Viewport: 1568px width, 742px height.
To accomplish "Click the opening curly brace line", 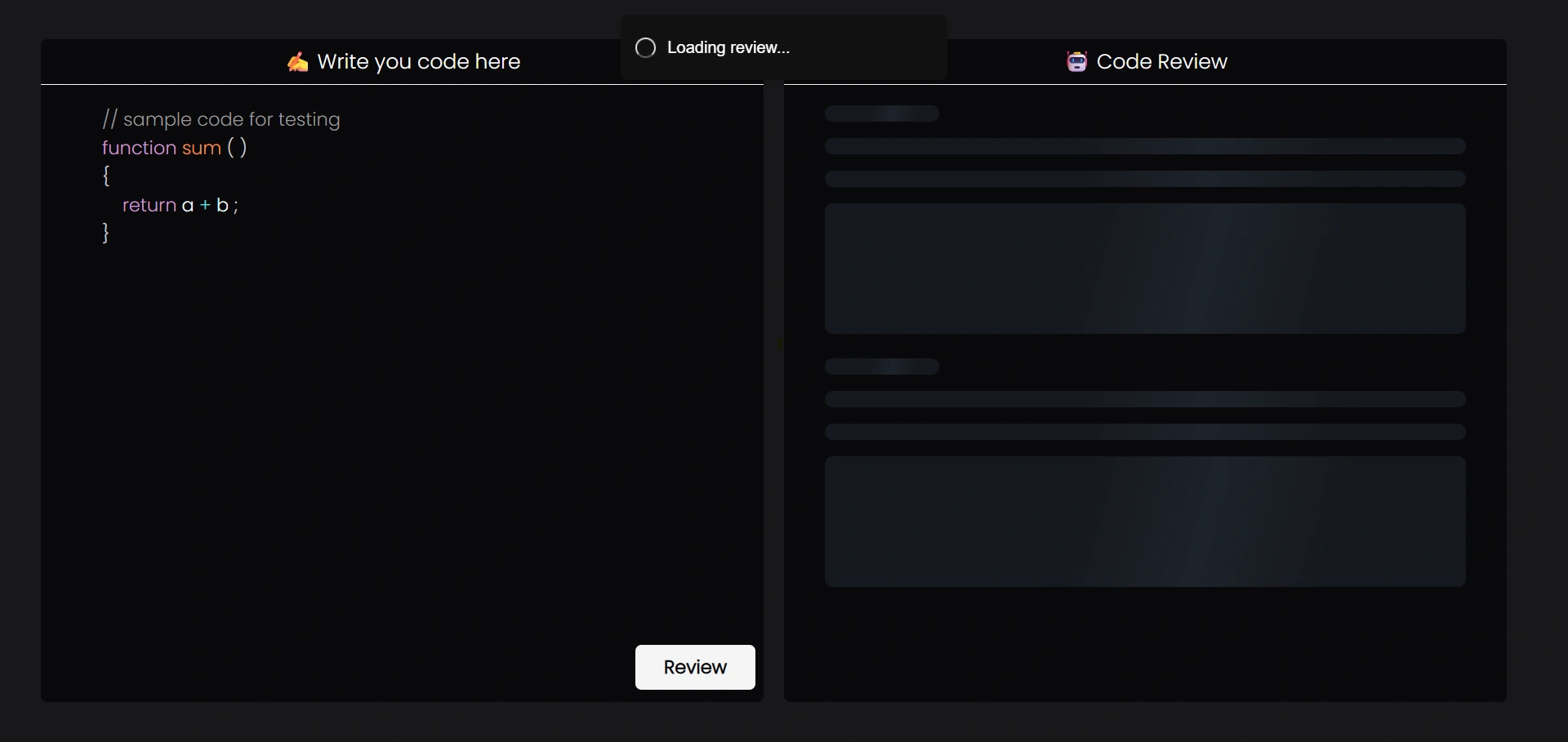I will click(106, 176).
